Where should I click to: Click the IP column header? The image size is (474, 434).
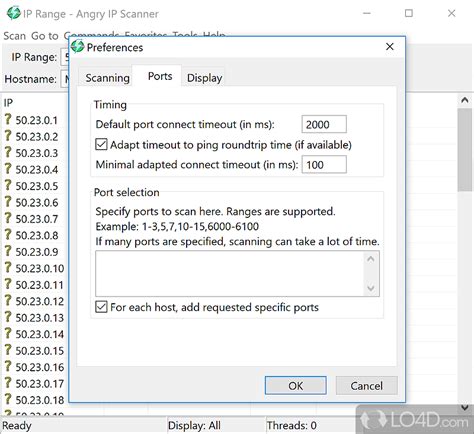(8, 103)
